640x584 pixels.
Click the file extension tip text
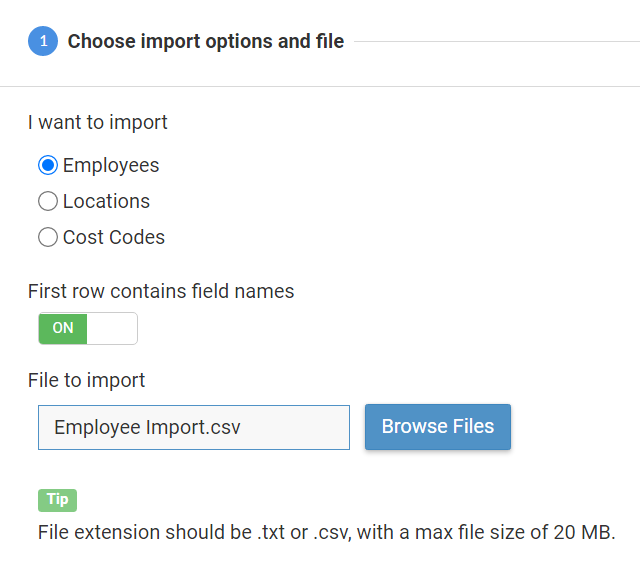pos(327,533)
